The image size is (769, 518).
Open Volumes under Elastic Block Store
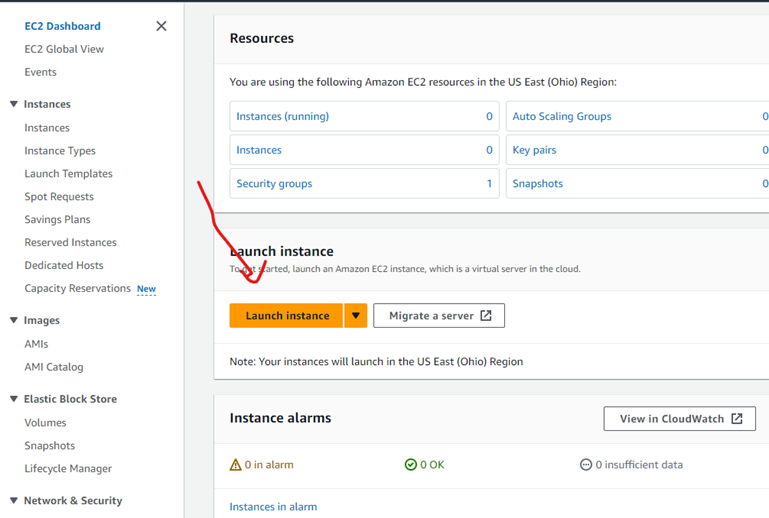45,422
